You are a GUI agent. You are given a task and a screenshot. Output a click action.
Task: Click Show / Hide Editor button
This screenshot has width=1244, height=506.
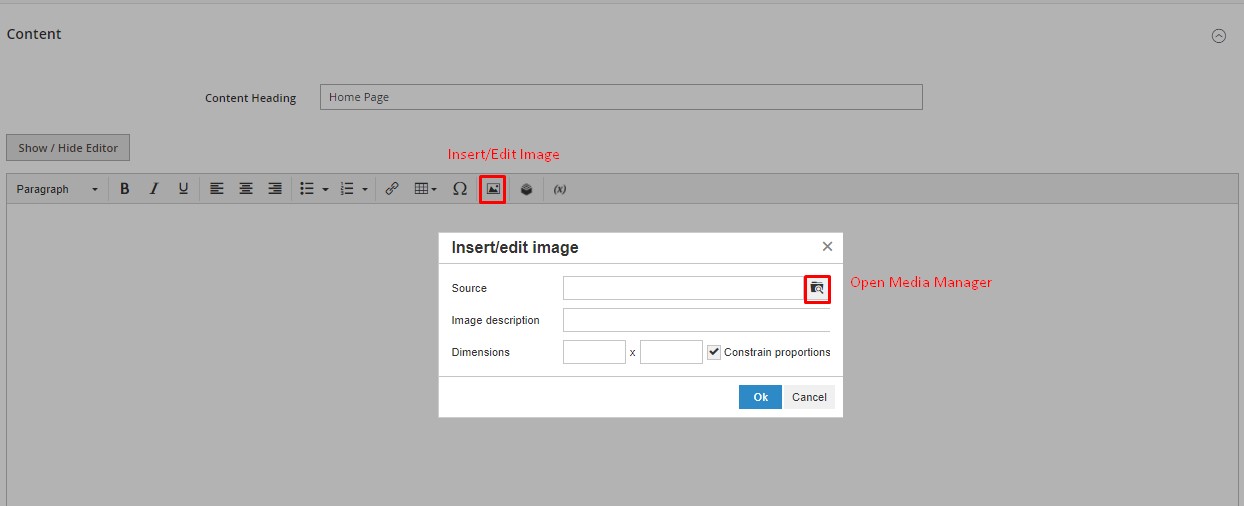pos(68,148)
